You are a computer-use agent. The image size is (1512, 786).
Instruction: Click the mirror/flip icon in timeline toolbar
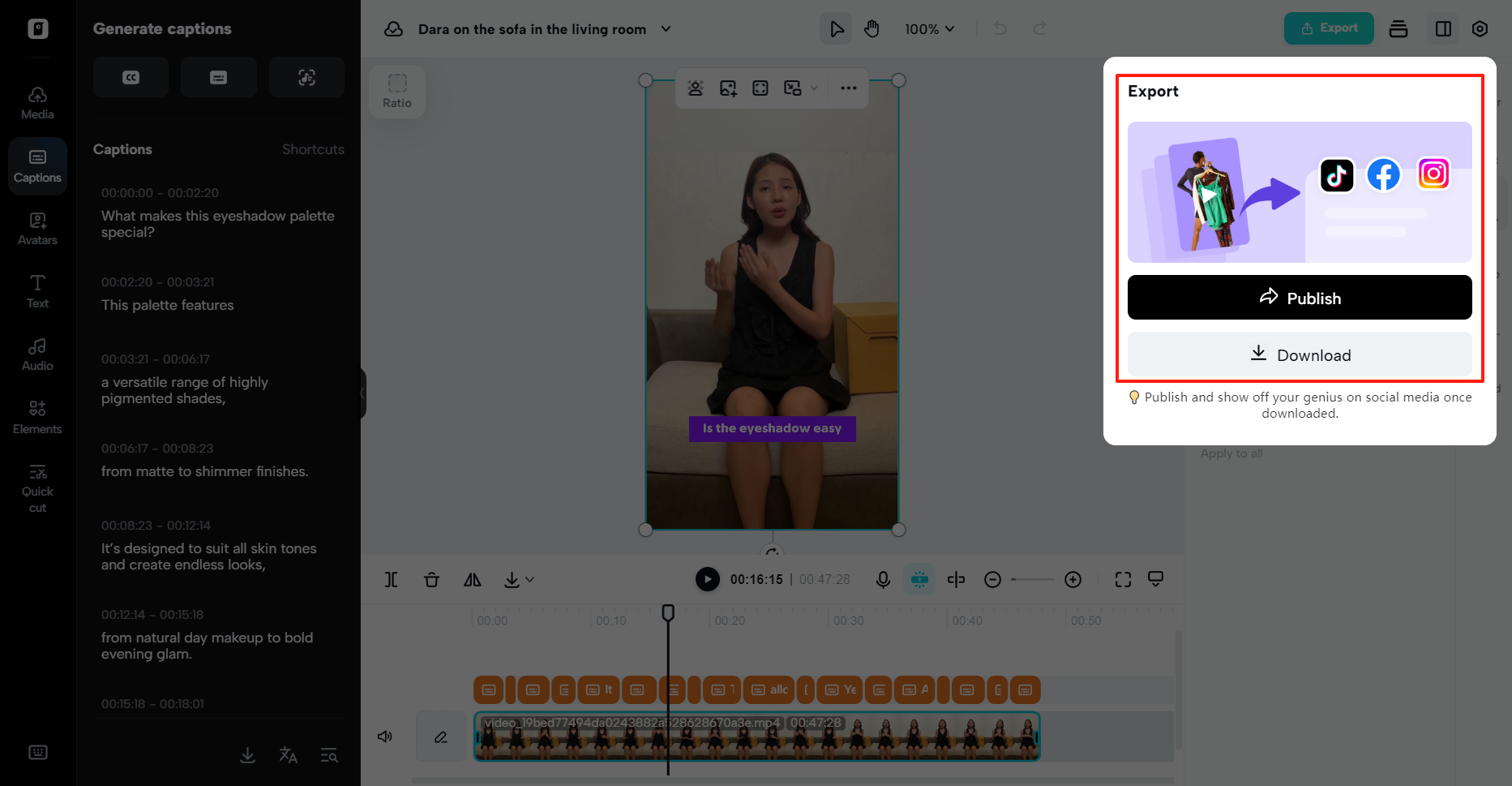472,579
